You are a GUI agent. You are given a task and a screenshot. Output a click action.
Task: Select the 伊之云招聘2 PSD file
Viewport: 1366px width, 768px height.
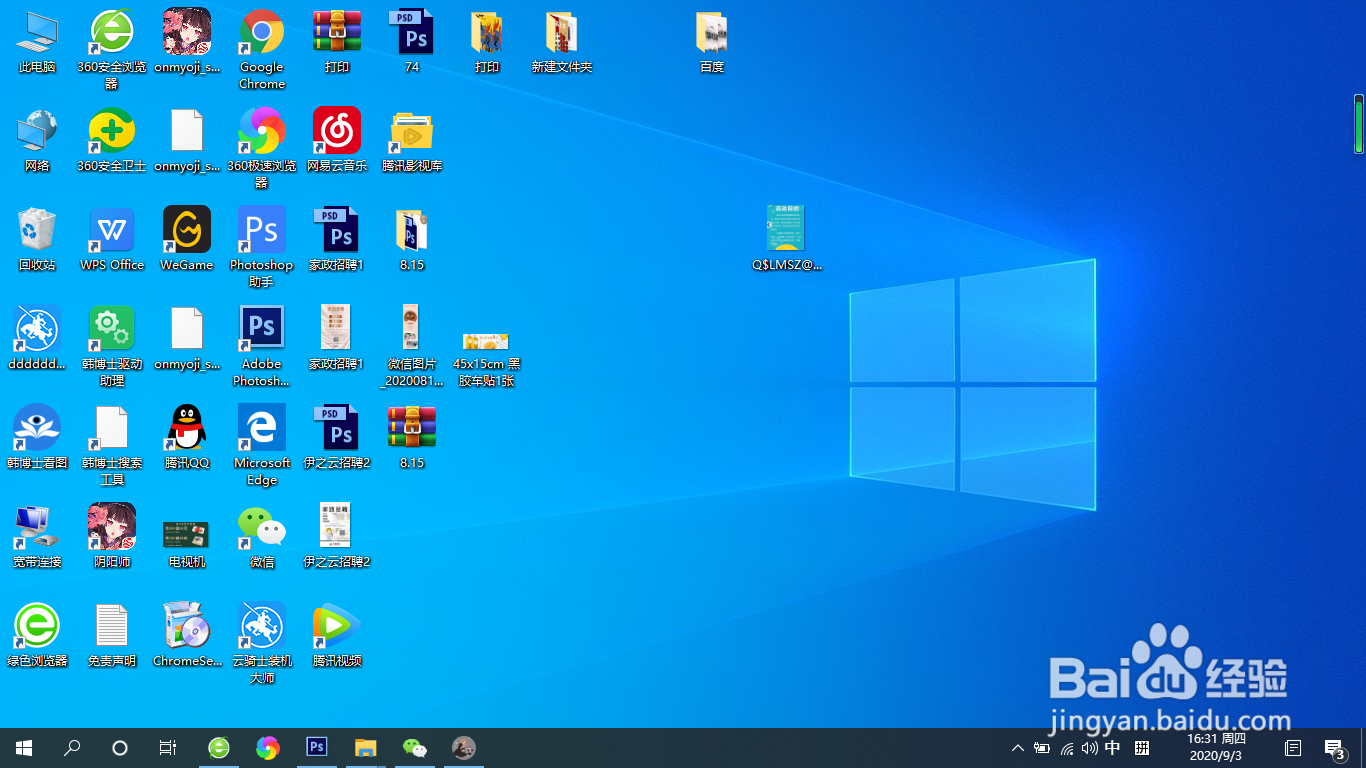pyautogui.click(x=337, y=438)
